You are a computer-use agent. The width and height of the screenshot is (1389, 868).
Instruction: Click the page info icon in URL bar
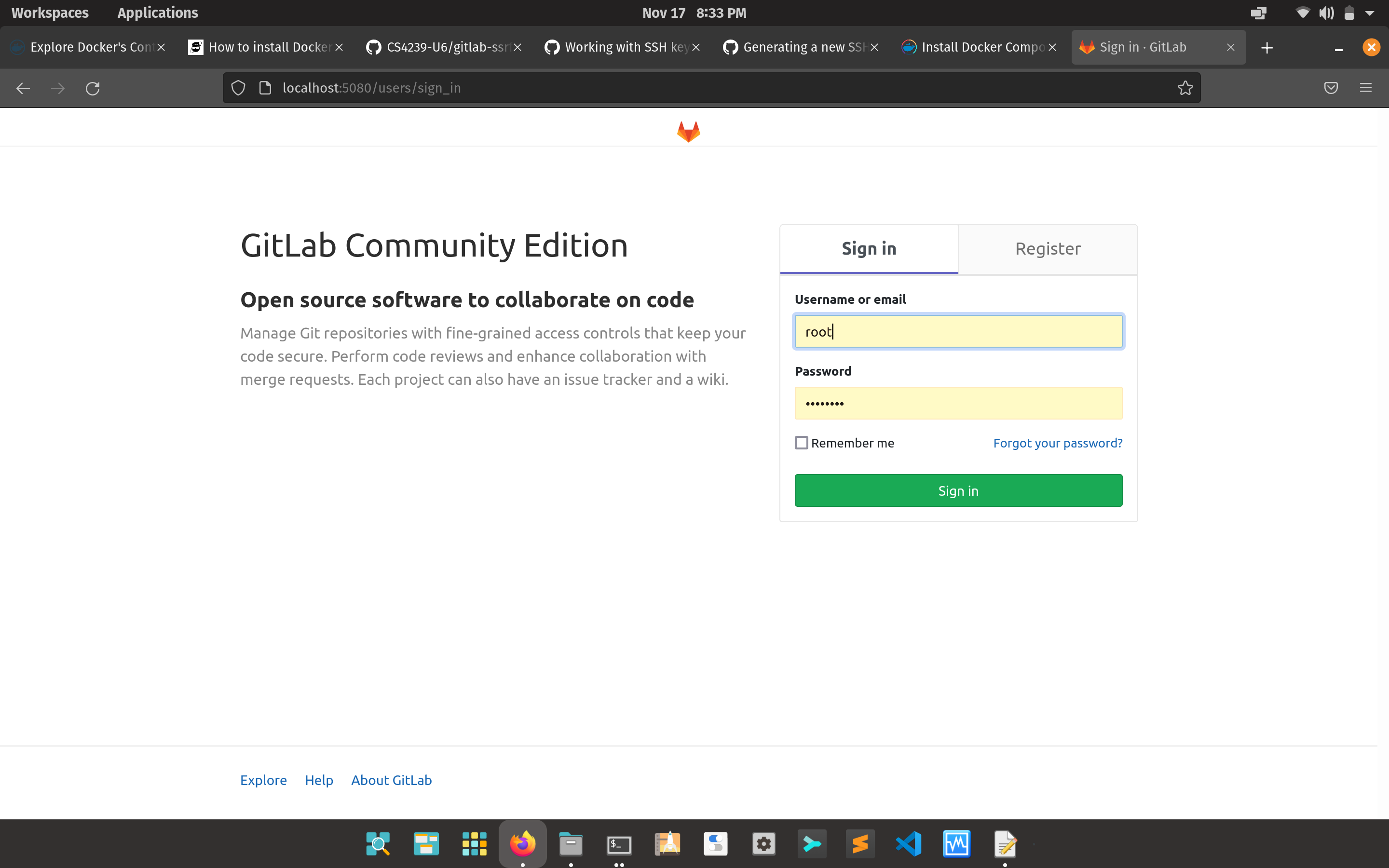click(x=265, y=88)
